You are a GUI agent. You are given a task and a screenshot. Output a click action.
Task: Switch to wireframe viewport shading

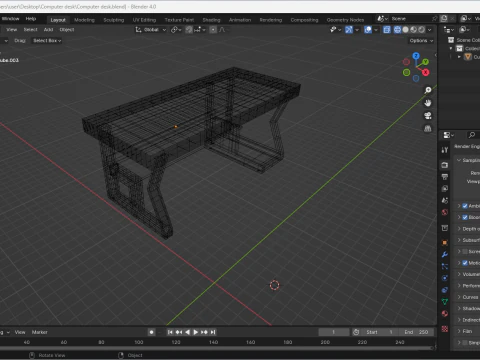[x=397, y=30]
